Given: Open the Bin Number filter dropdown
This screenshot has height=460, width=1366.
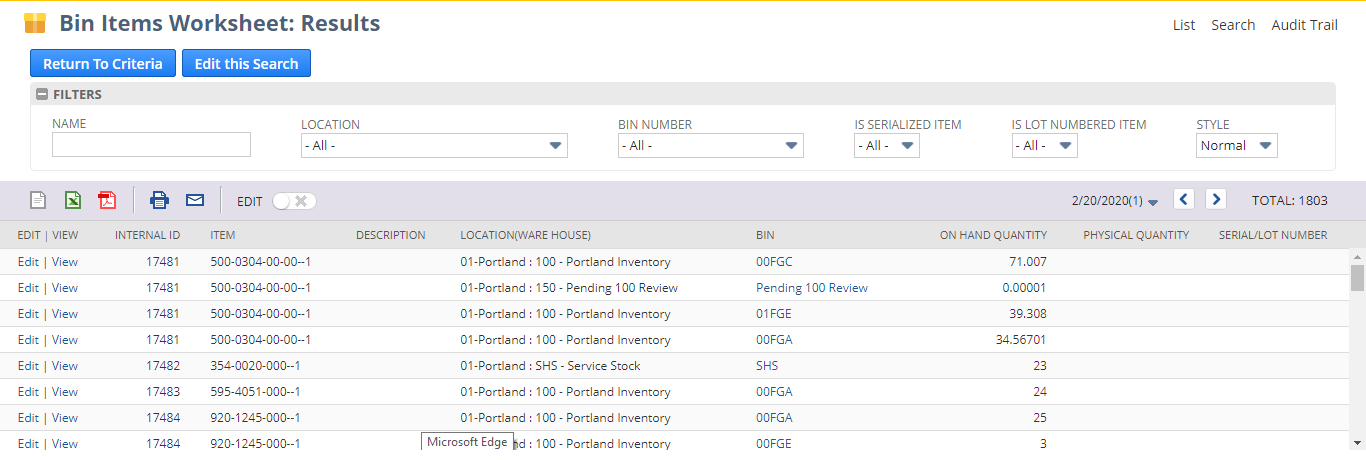Looking at the screenshot, I should [710, 146].
